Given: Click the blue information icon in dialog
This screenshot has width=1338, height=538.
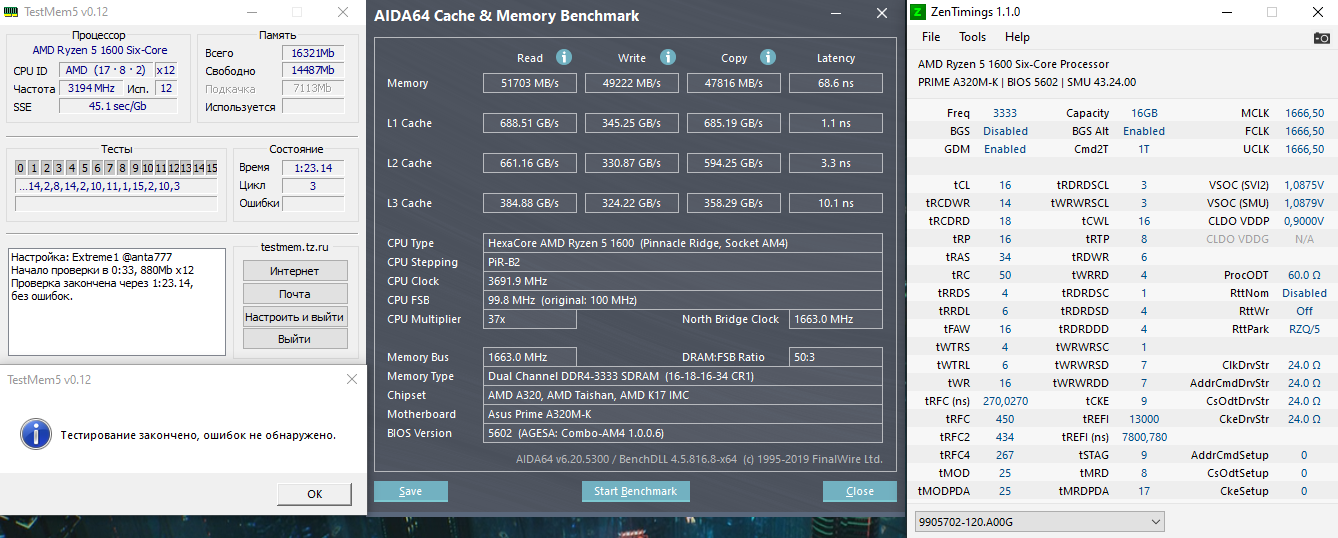Looking at the screenshot, I should tap(36, 434).
